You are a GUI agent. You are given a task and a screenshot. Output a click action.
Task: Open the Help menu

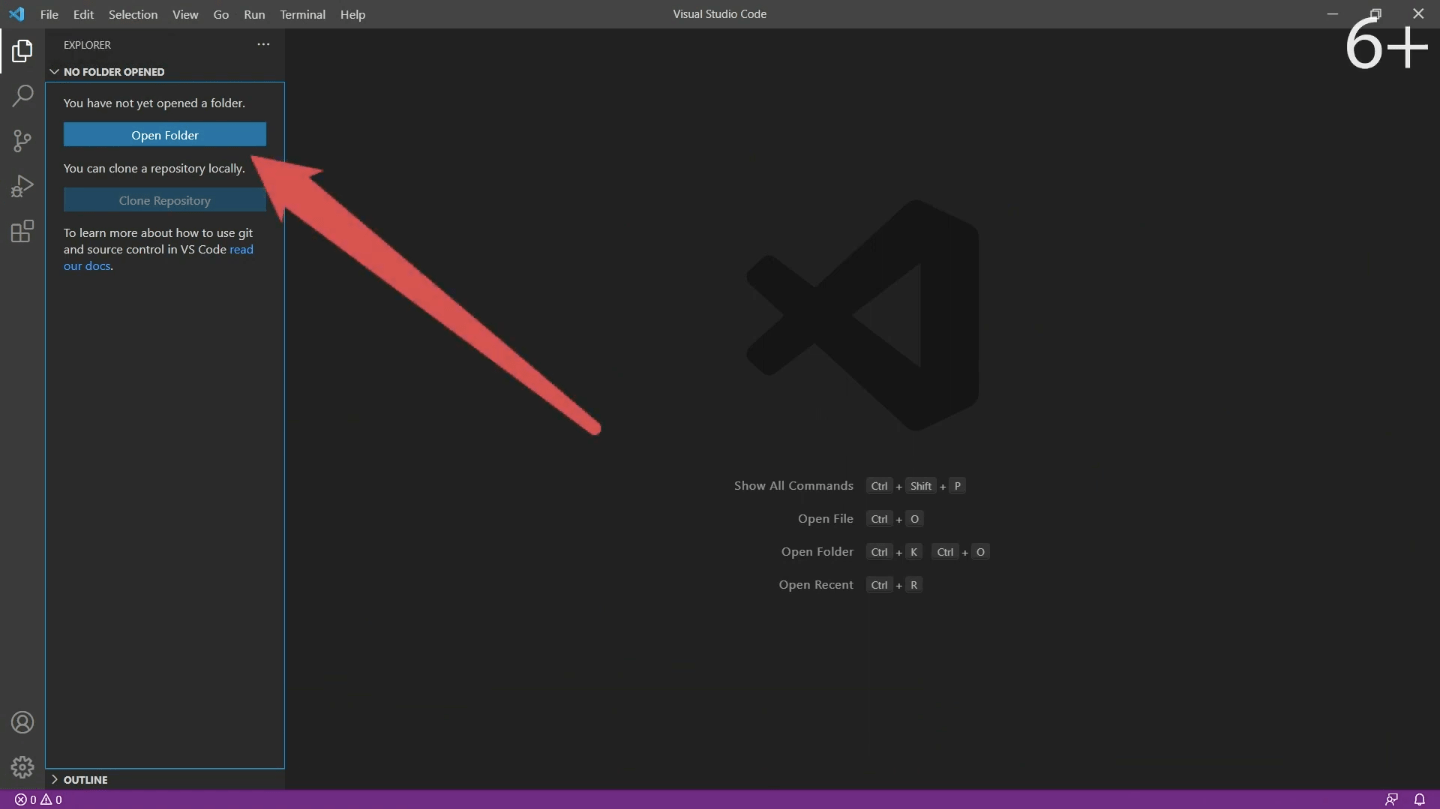tap(353, 15)
